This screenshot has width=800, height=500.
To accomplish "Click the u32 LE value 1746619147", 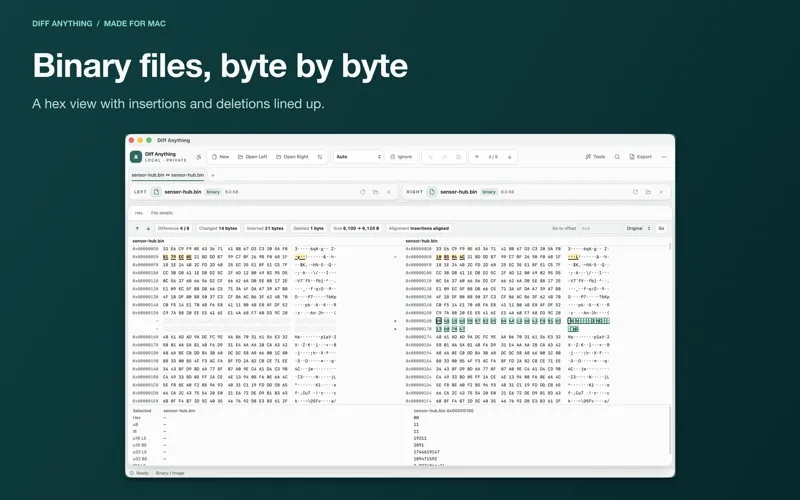I will coord(427,452).
